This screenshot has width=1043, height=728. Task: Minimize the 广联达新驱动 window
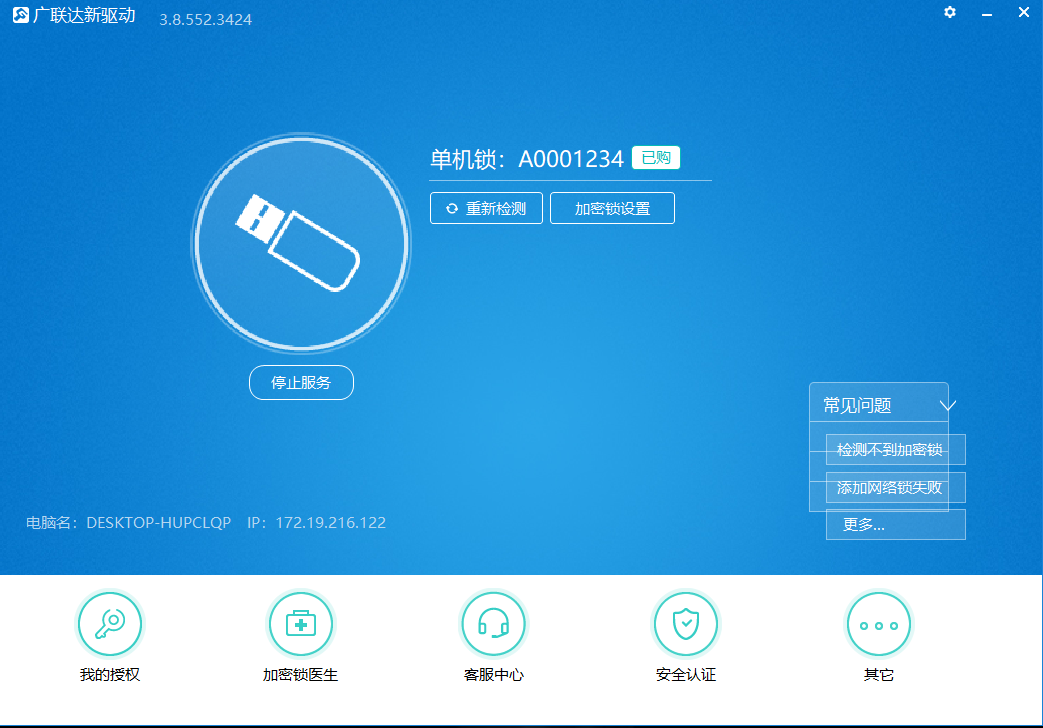(987, 14)
